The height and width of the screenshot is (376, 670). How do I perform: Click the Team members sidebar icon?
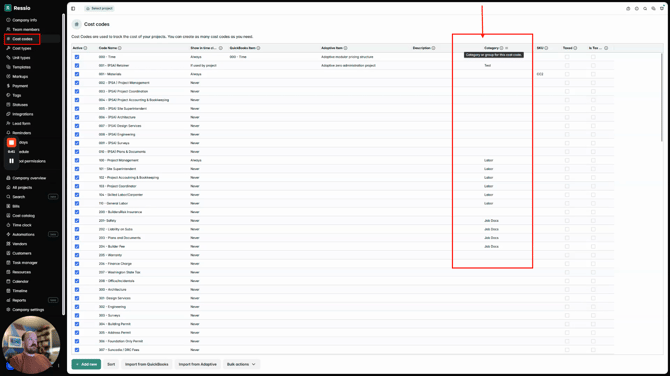coord(8,29)
